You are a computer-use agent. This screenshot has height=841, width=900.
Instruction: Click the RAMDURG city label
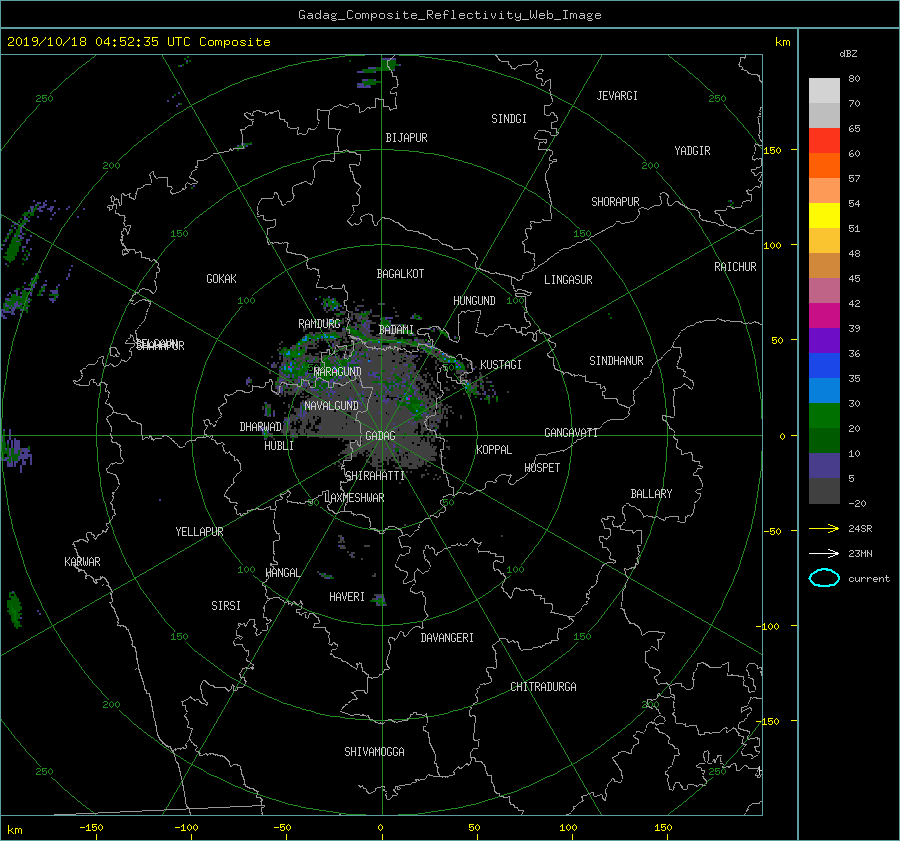(x=319, y=324)
